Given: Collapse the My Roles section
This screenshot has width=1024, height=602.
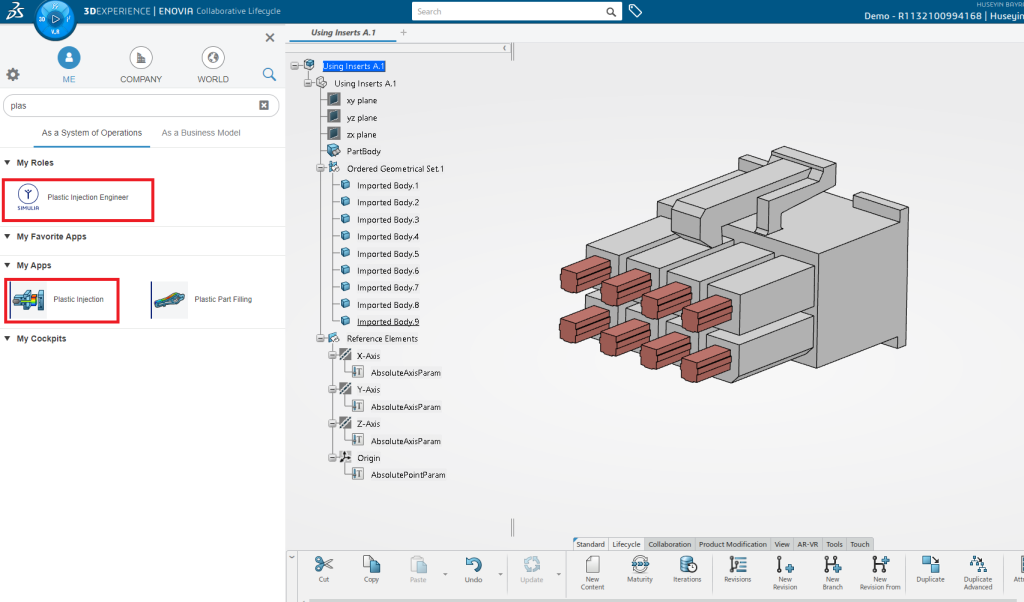Looking at the screenshot, I should (x=8, y=162).
